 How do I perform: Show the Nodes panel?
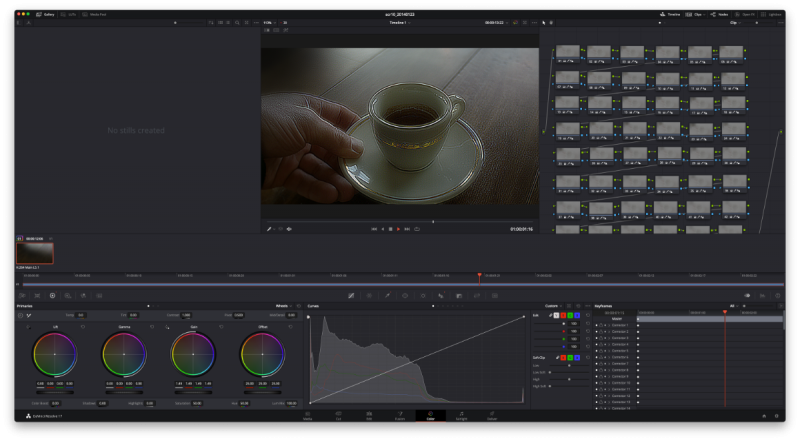coord(718,15)
